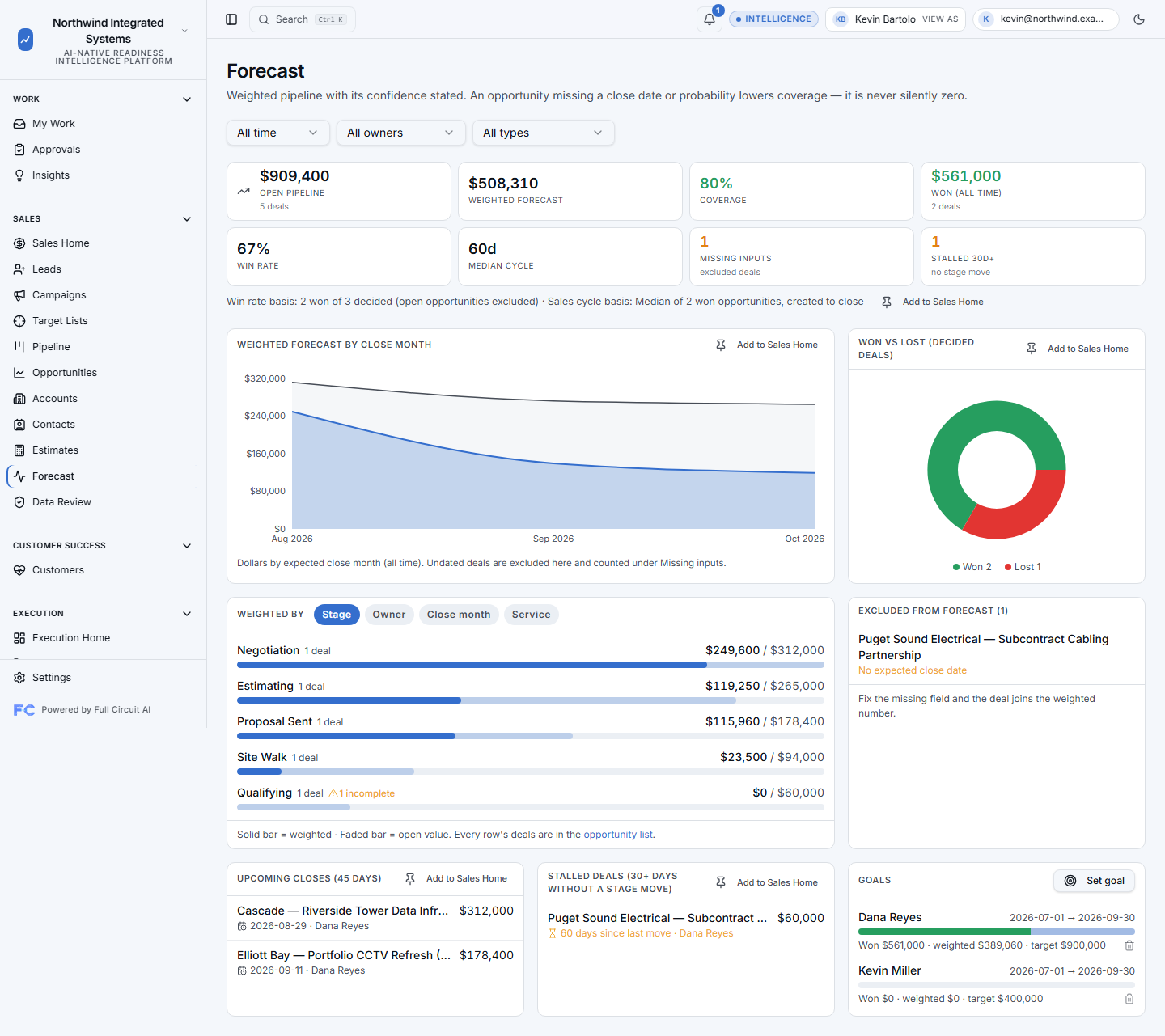Viewport: 1165px width, 1036px height.
Task: Open Accounts in sidebar
Action: pyautogui.click(x=104, y=399)
